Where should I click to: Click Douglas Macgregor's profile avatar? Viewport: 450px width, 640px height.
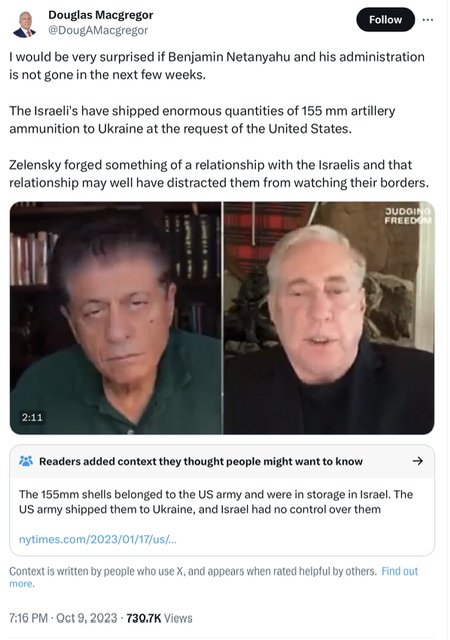coord(24,23)
